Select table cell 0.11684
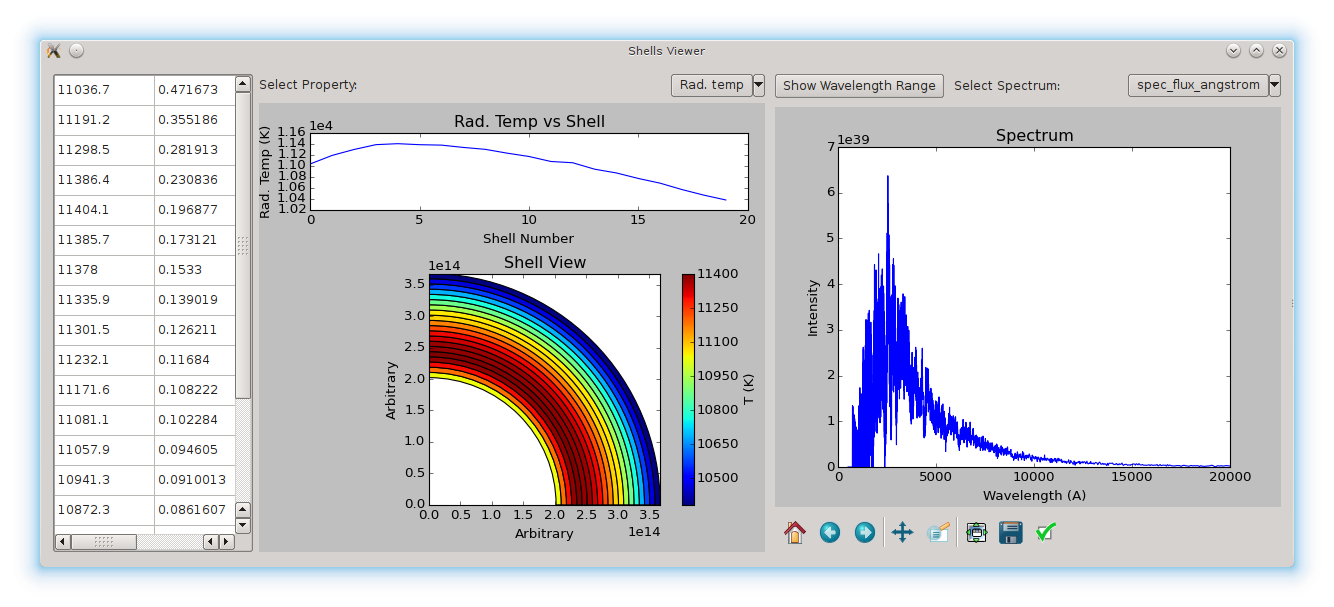This screenshot has height=607, width=1334. click(195, 360)
